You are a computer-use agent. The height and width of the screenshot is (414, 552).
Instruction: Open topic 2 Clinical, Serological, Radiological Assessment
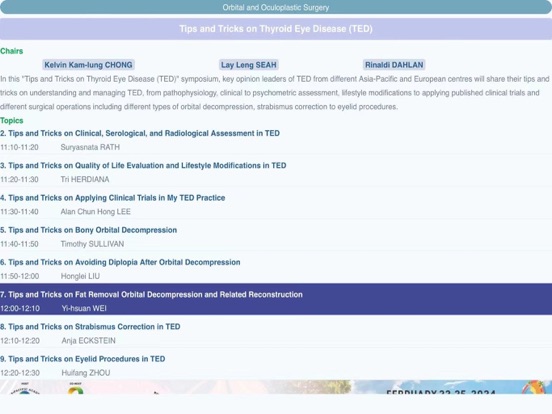tap(140, 133)
